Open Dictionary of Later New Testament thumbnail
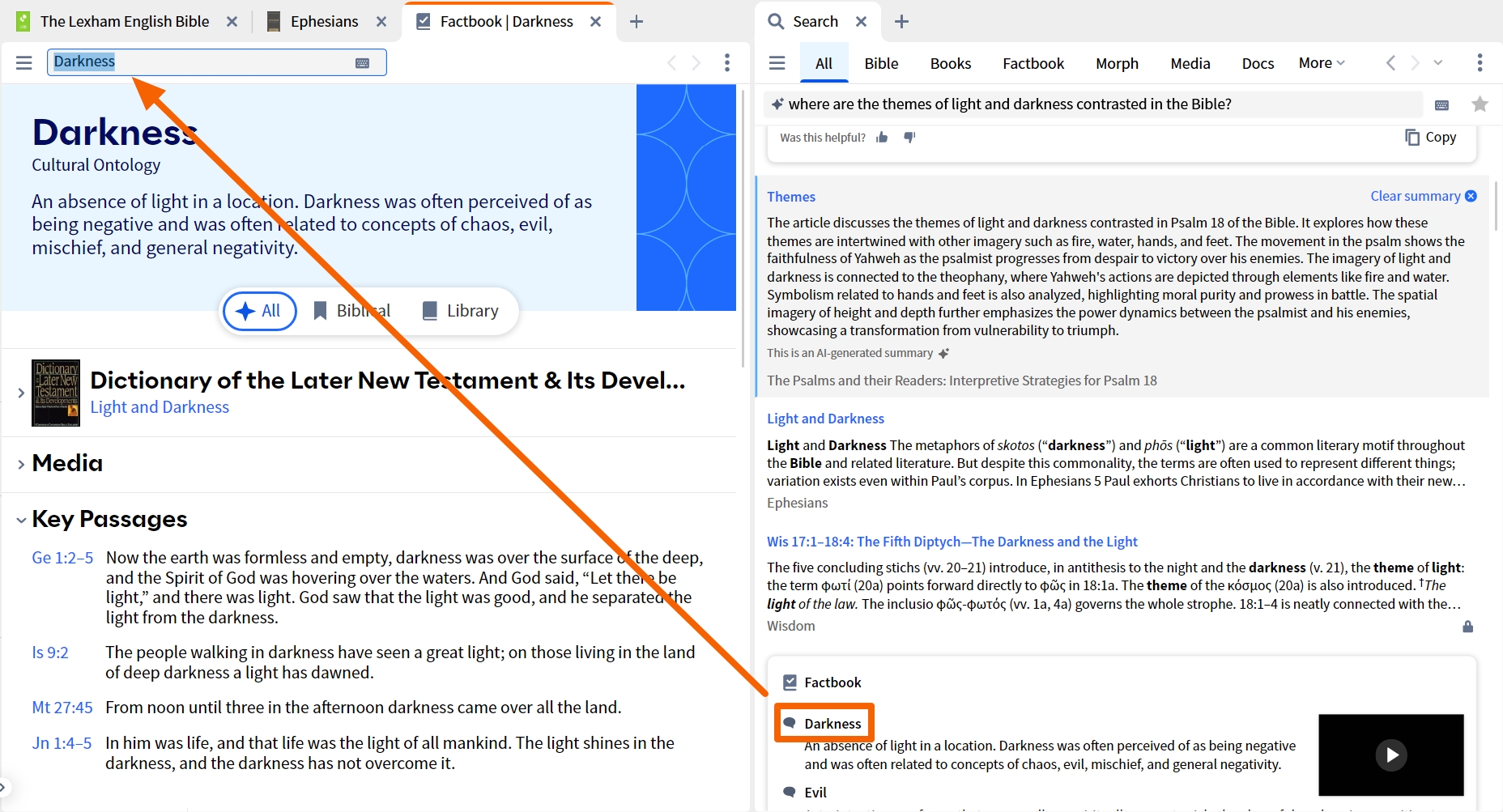This screenshot has width=1503, height=812. click(56, 393)
